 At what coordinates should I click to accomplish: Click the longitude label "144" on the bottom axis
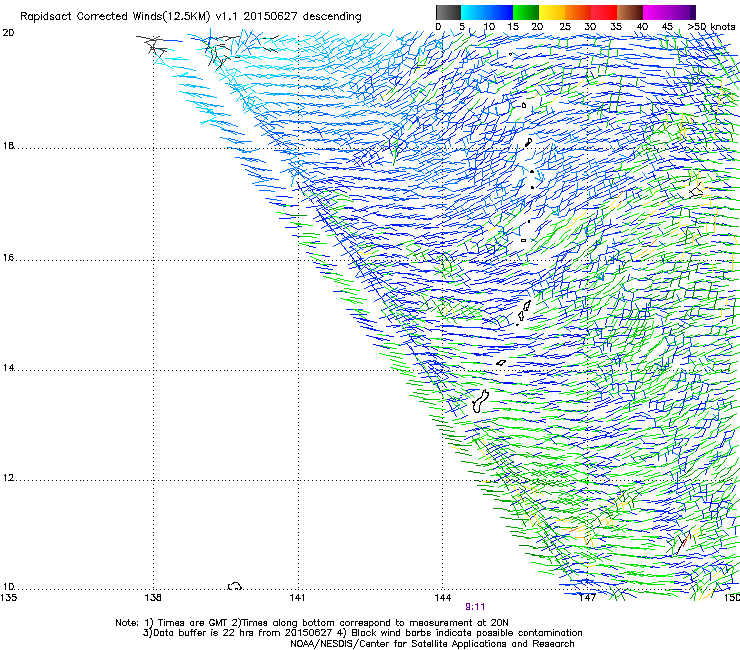point(442,598)
